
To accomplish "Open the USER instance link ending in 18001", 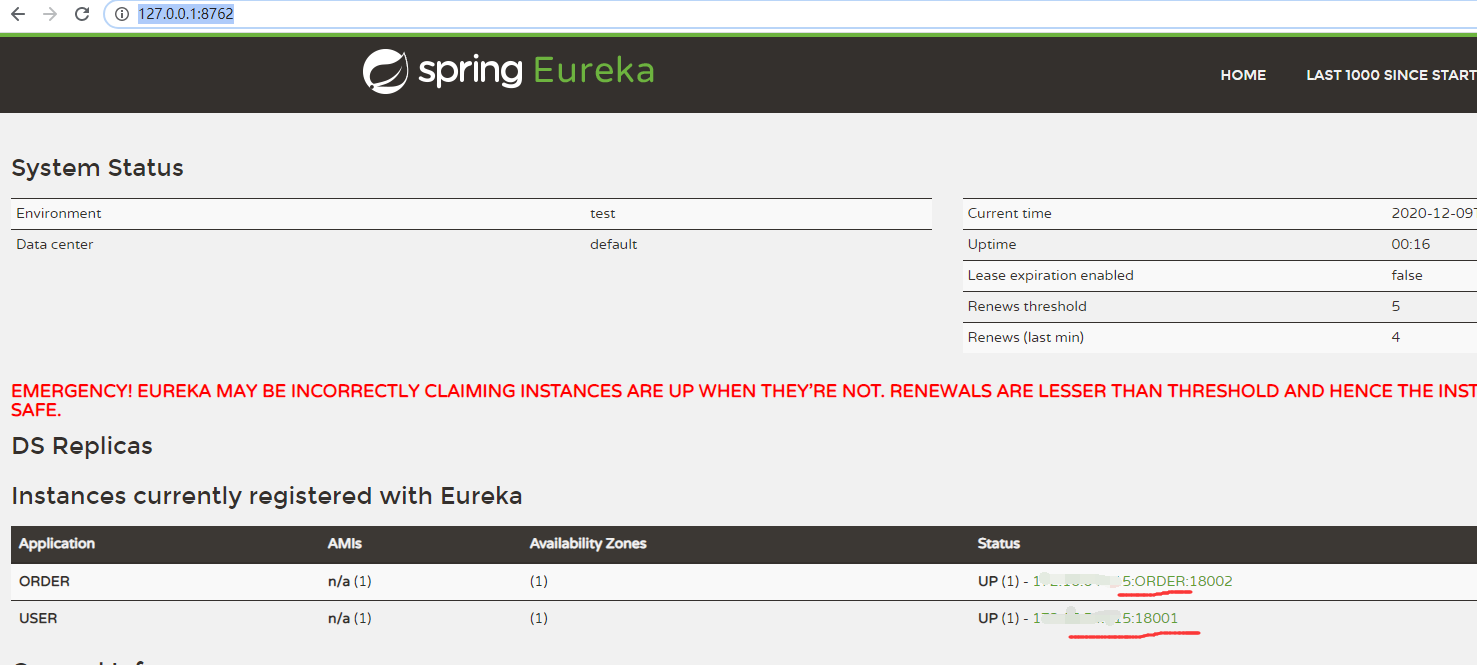I will (1106, 618).
